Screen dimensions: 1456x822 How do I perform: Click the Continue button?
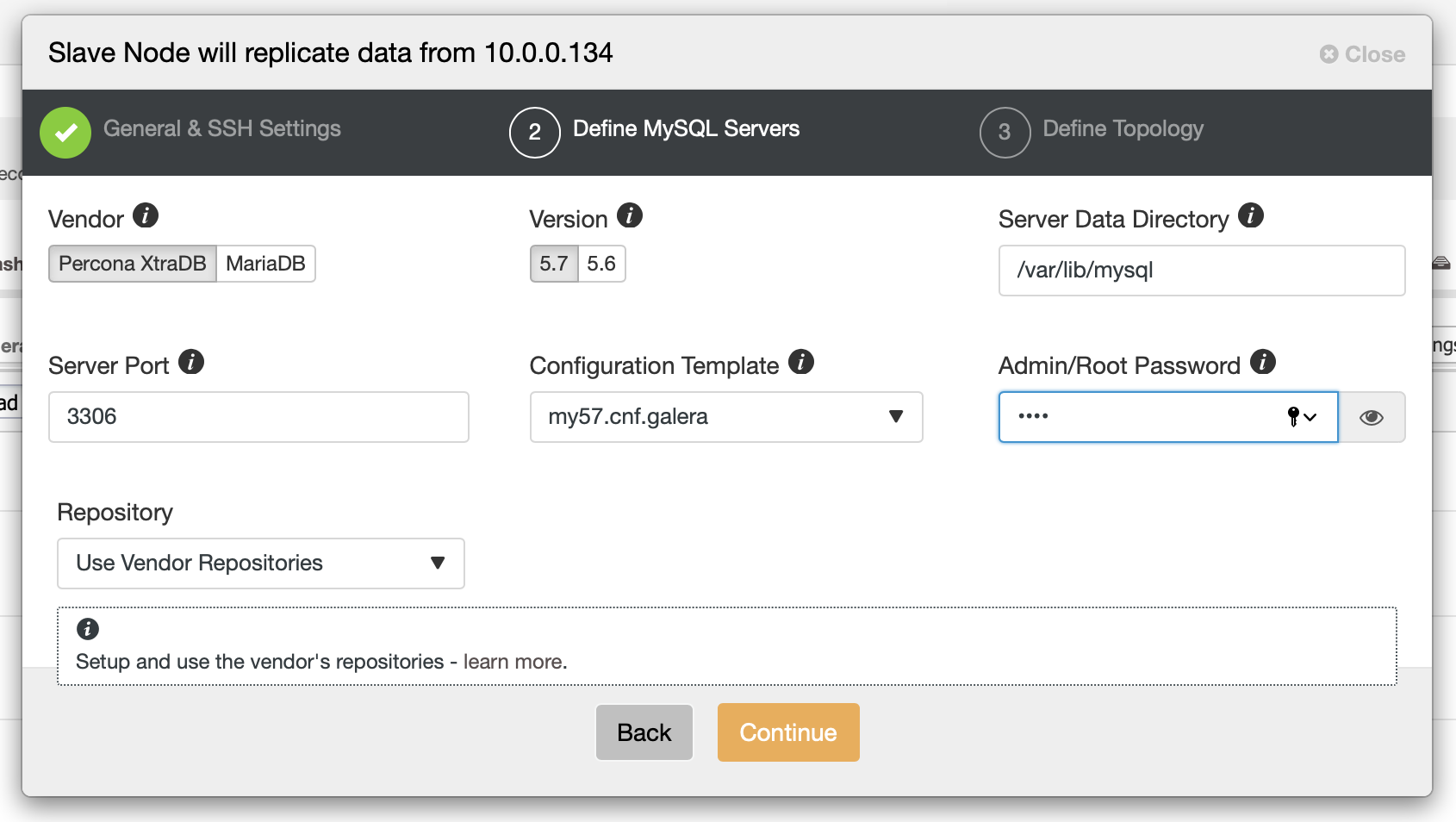(788, 732)
